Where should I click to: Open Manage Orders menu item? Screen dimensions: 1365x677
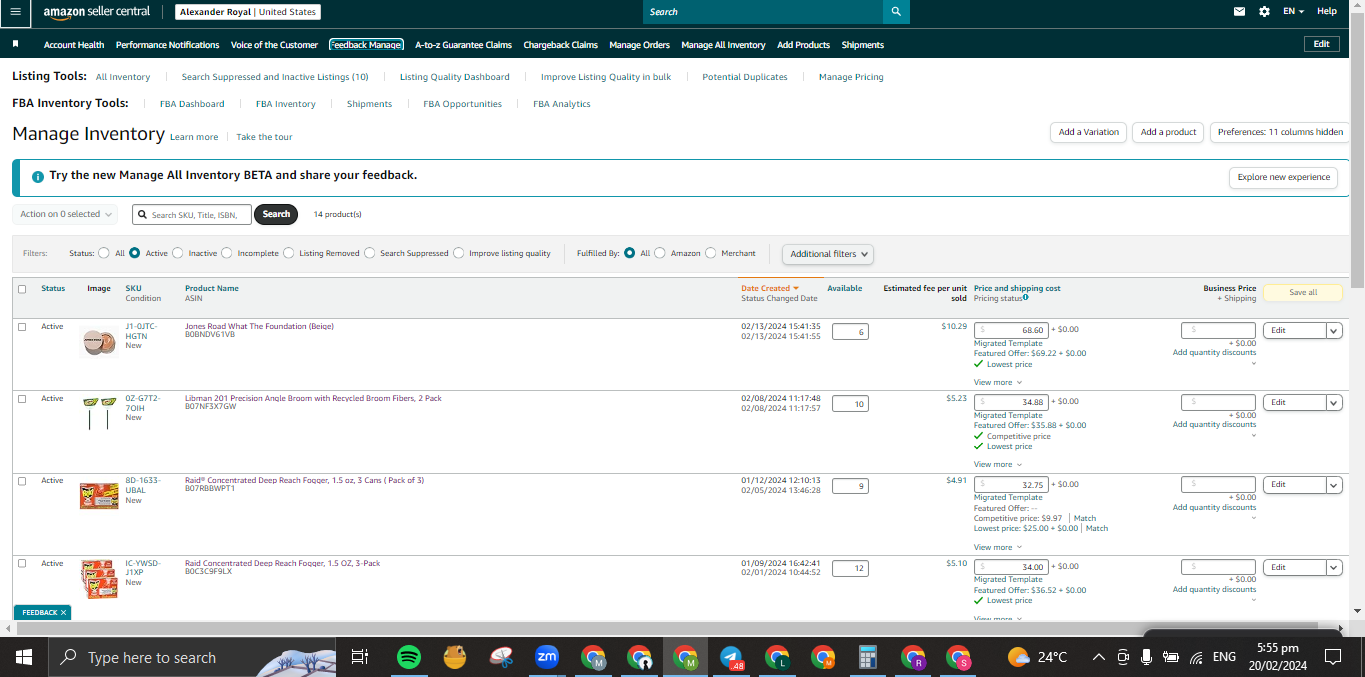click(x=639, y=45)
